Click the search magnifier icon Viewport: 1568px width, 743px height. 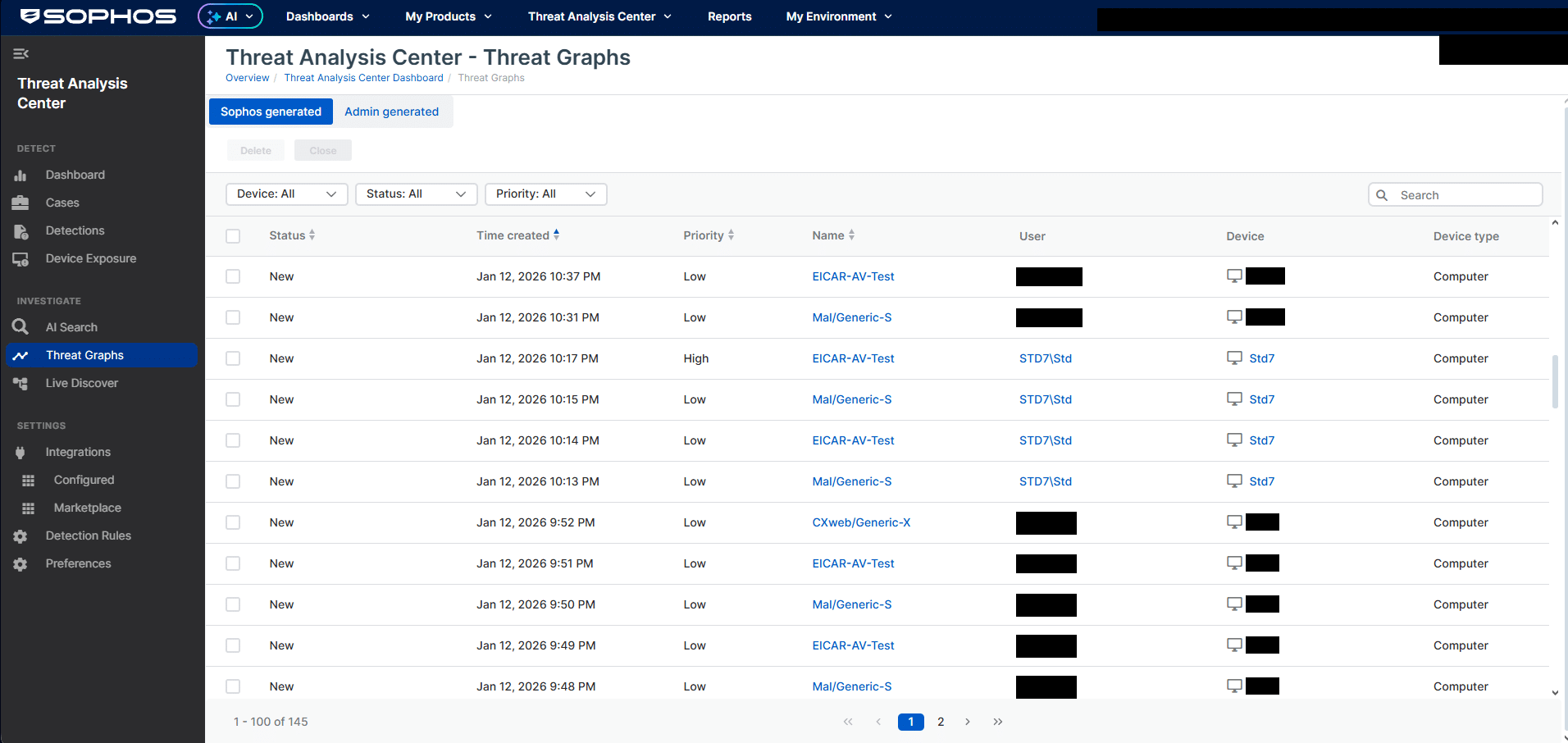click(1382, 195)
